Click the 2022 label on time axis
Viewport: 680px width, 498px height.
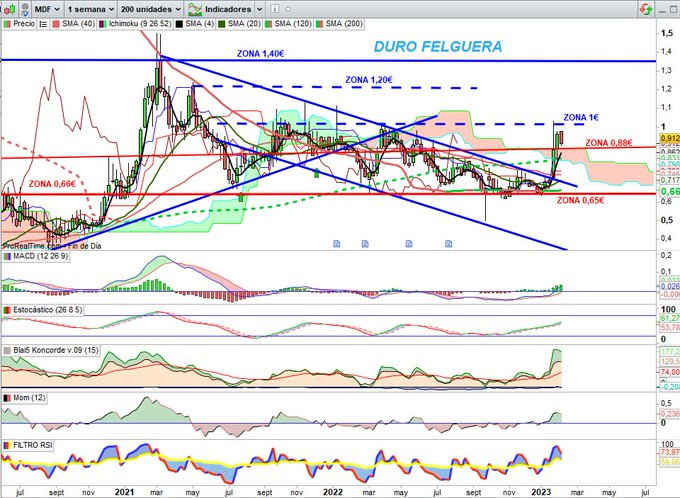pos(333,492)
